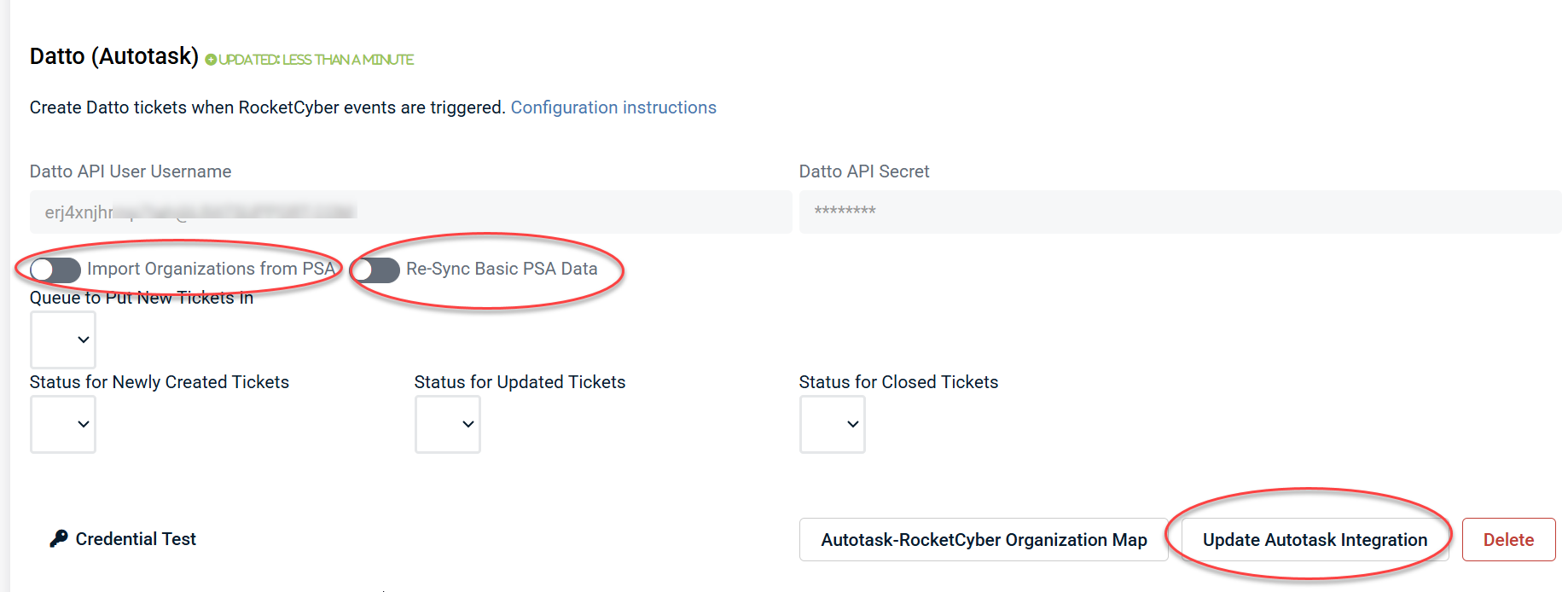Click the 'Updated: less than a minute' status text

click(317, 60)
